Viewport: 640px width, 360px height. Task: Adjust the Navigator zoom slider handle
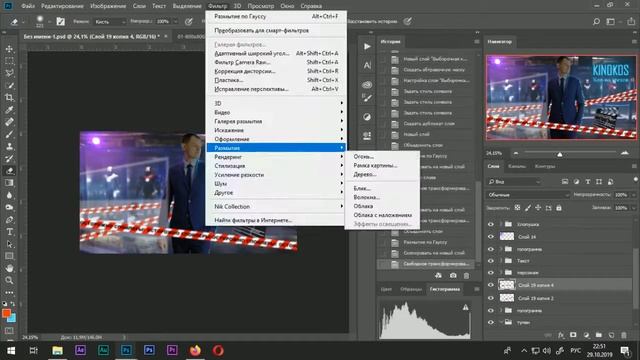560,154
